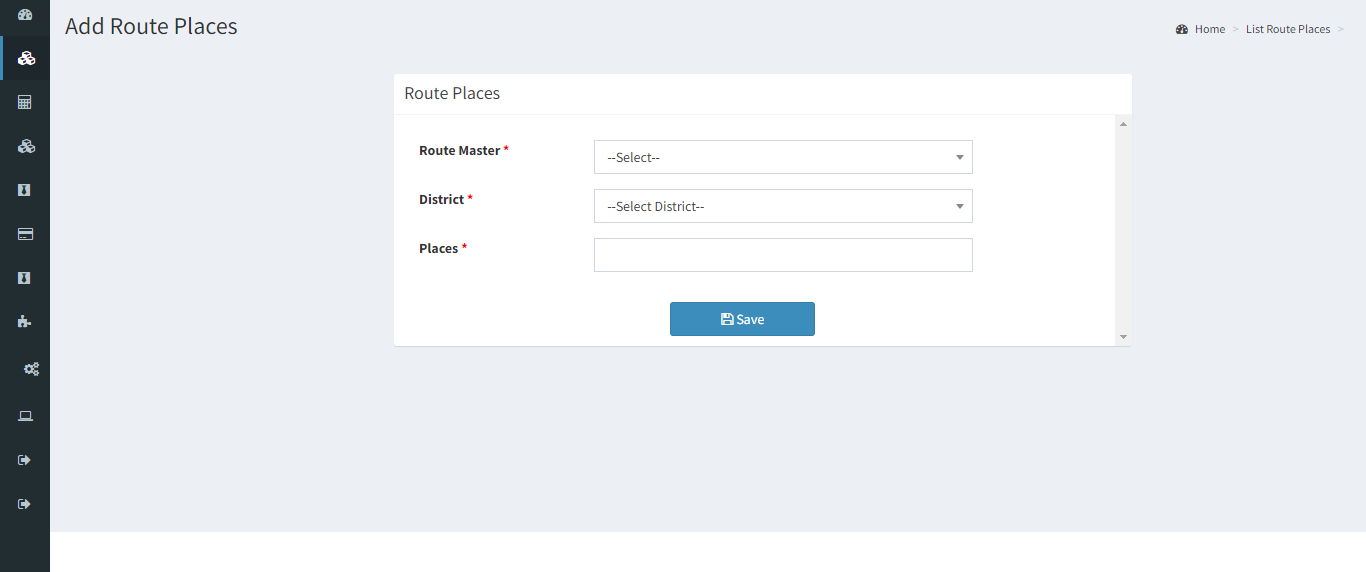
Task: Open the List Route Places breadcrumb
Action: click(x=1288, y=29)
